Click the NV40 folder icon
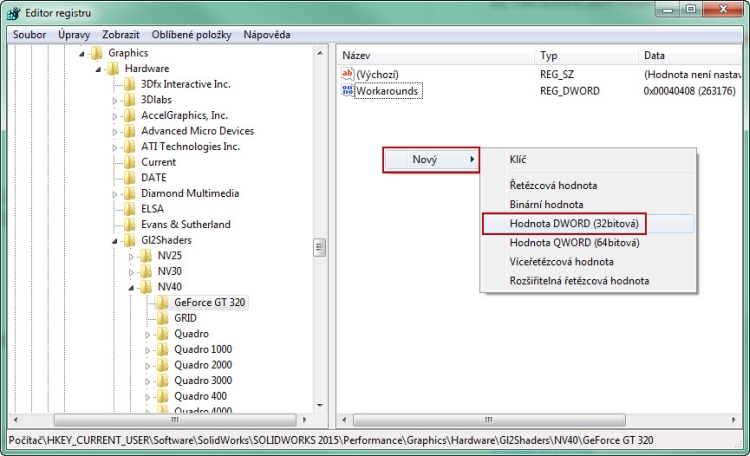The height and width of the screenshot is (456, 750). pyautogui.click(x=146, y=287)
